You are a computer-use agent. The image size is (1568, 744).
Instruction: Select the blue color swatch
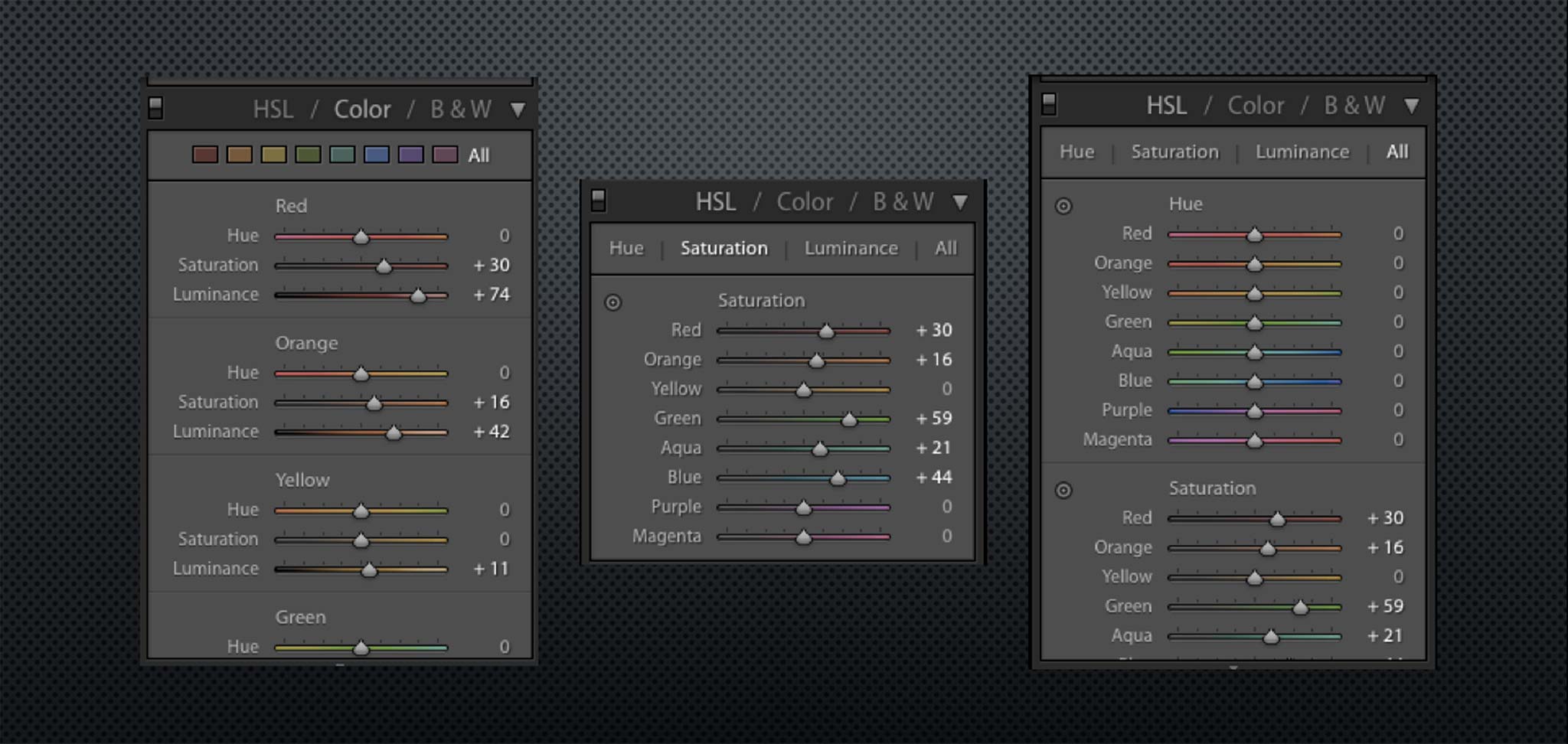point(377,155)
